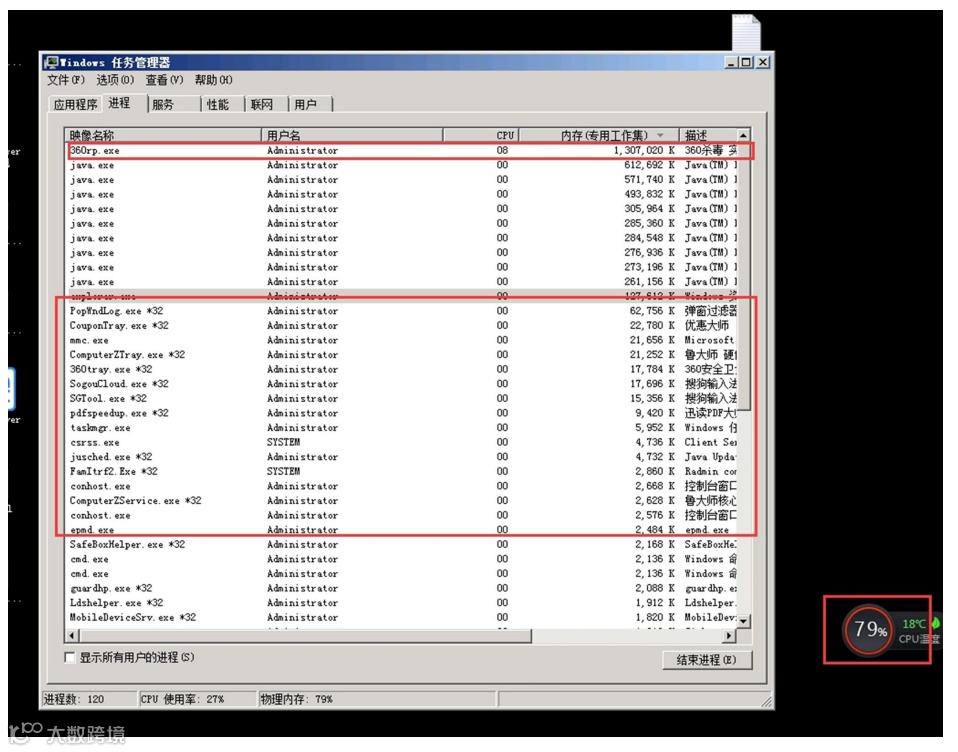Click vertical scrollbar down arrow
Image resolution: width=958 pixels, height=752 pixels.
744,621
